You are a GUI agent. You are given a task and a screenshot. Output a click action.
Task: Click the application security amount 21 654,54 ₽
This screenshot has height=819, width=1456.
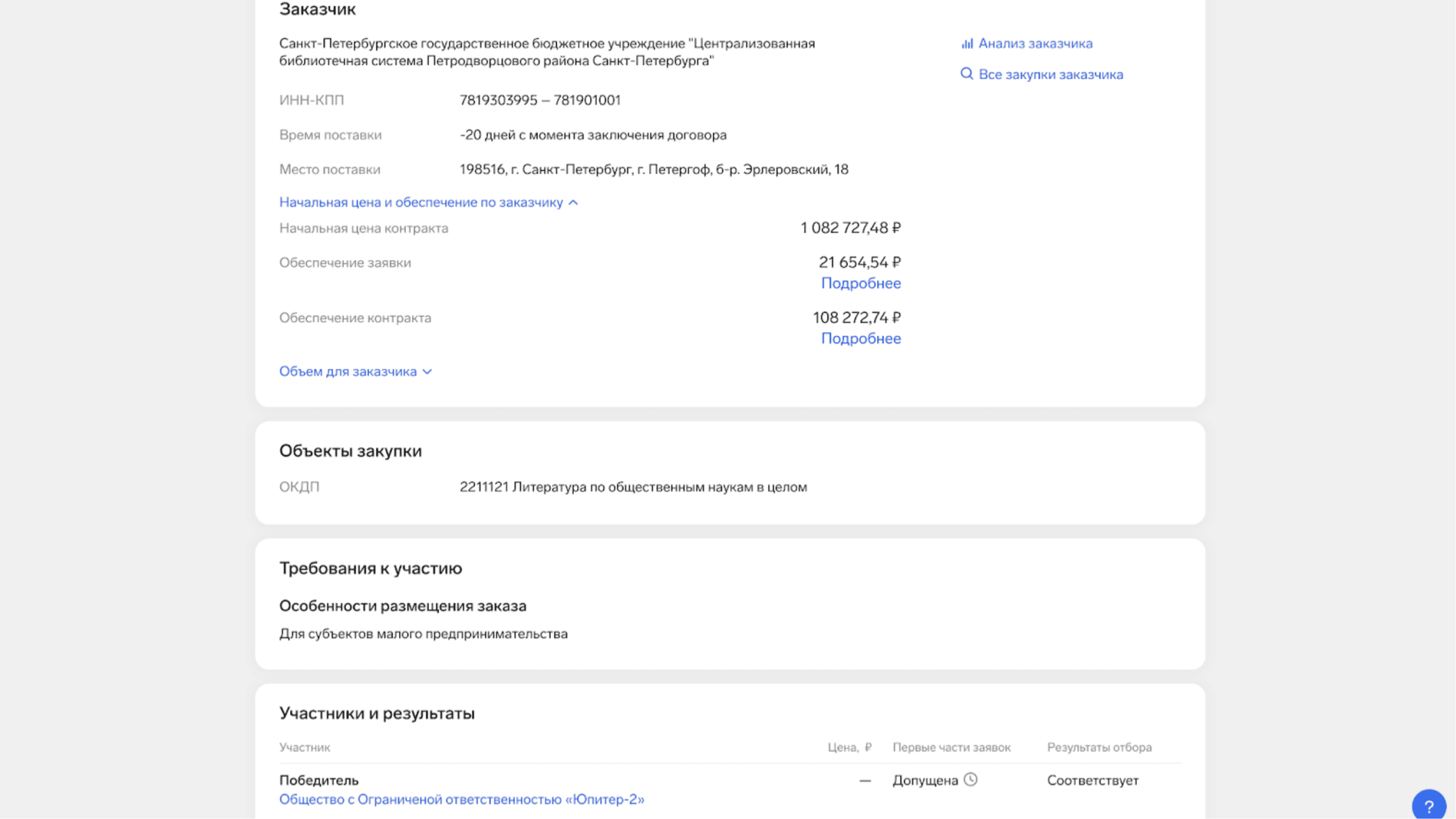click(860, 262)
